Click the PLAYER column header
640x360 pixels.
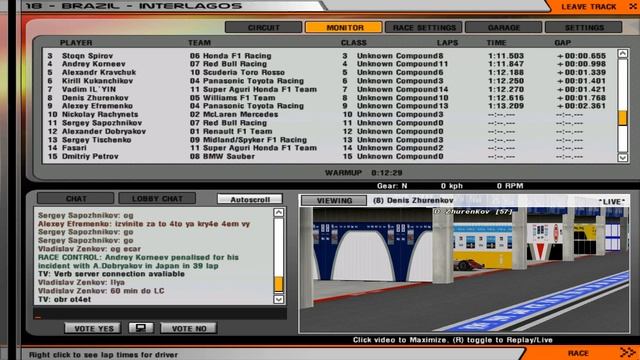click(76, 42)
